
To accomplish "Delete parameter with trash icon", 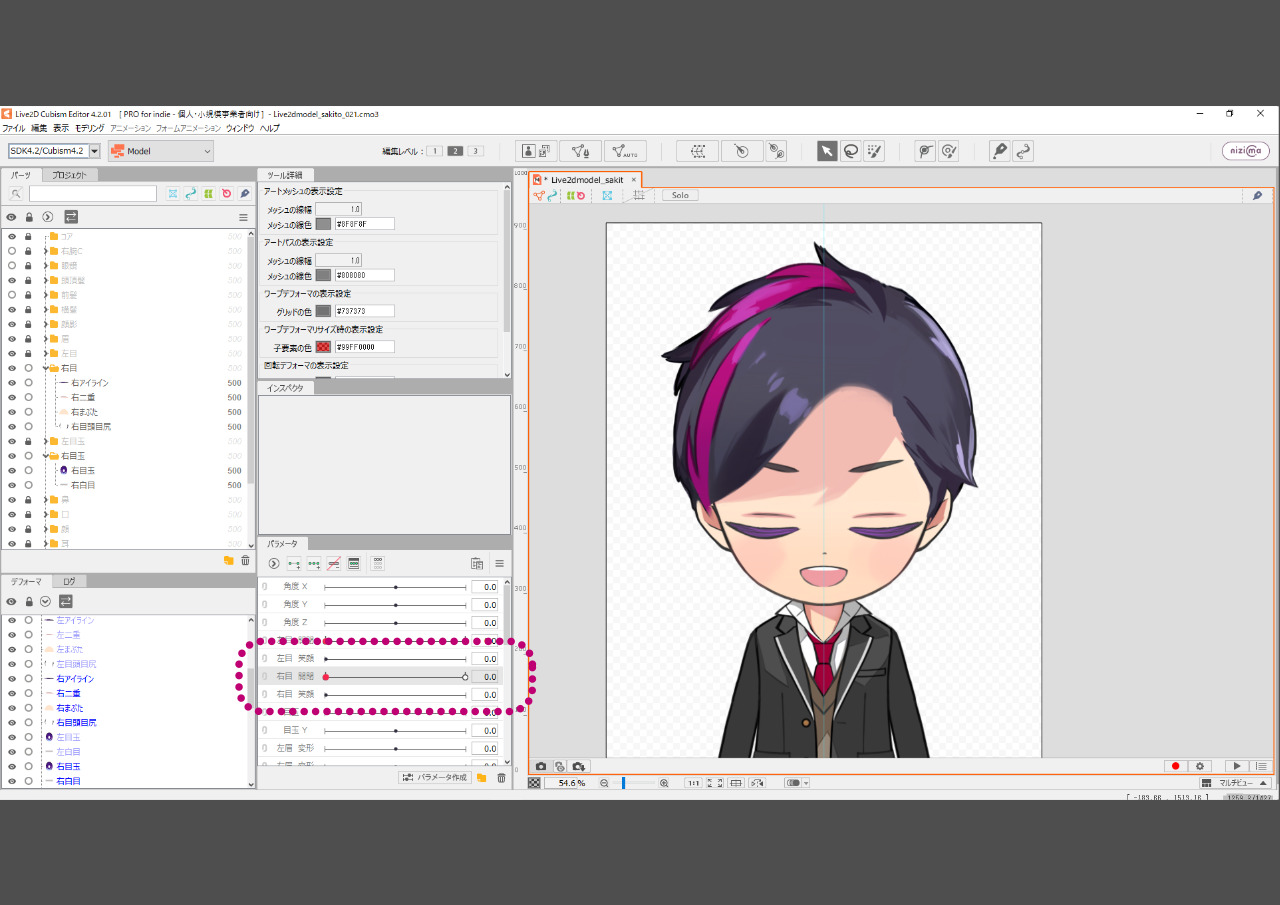I will [x=501, y=778].
